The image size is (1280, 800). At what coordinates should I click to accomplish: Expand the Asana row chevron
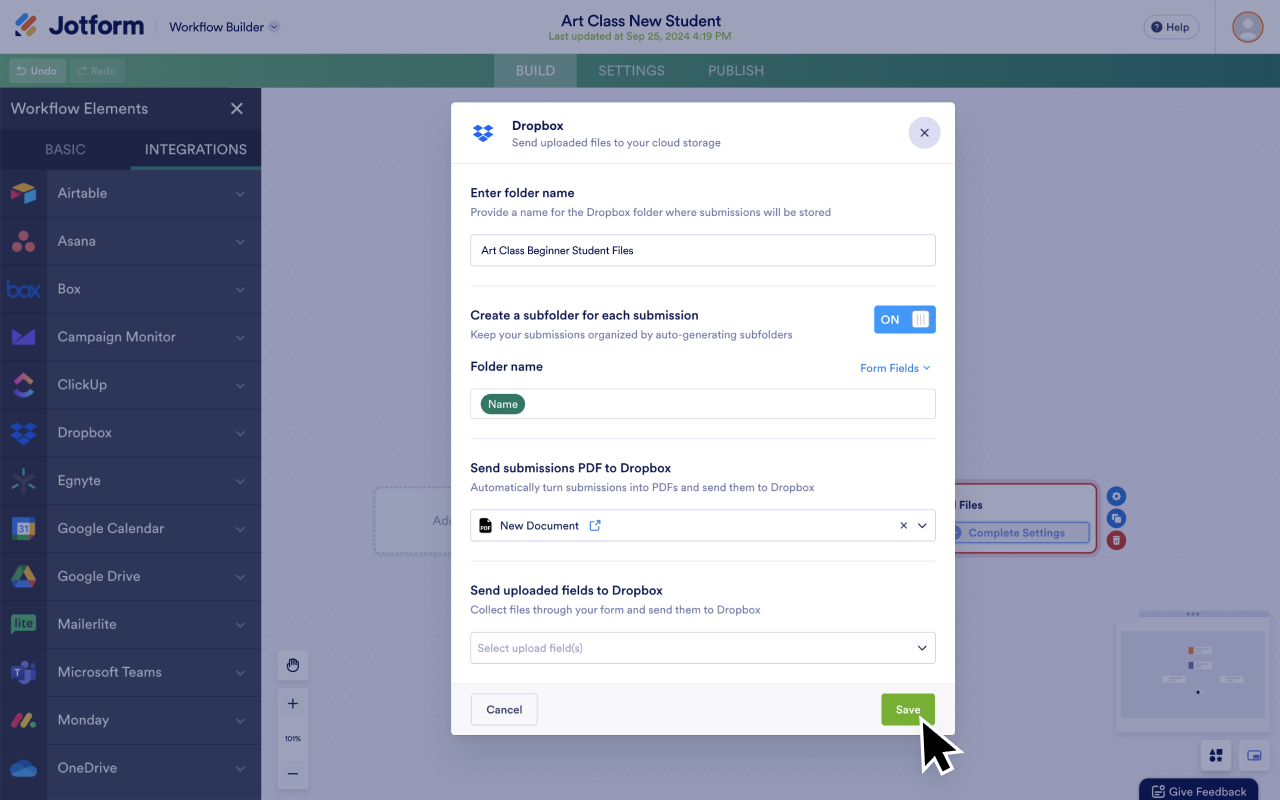point(240,242)
